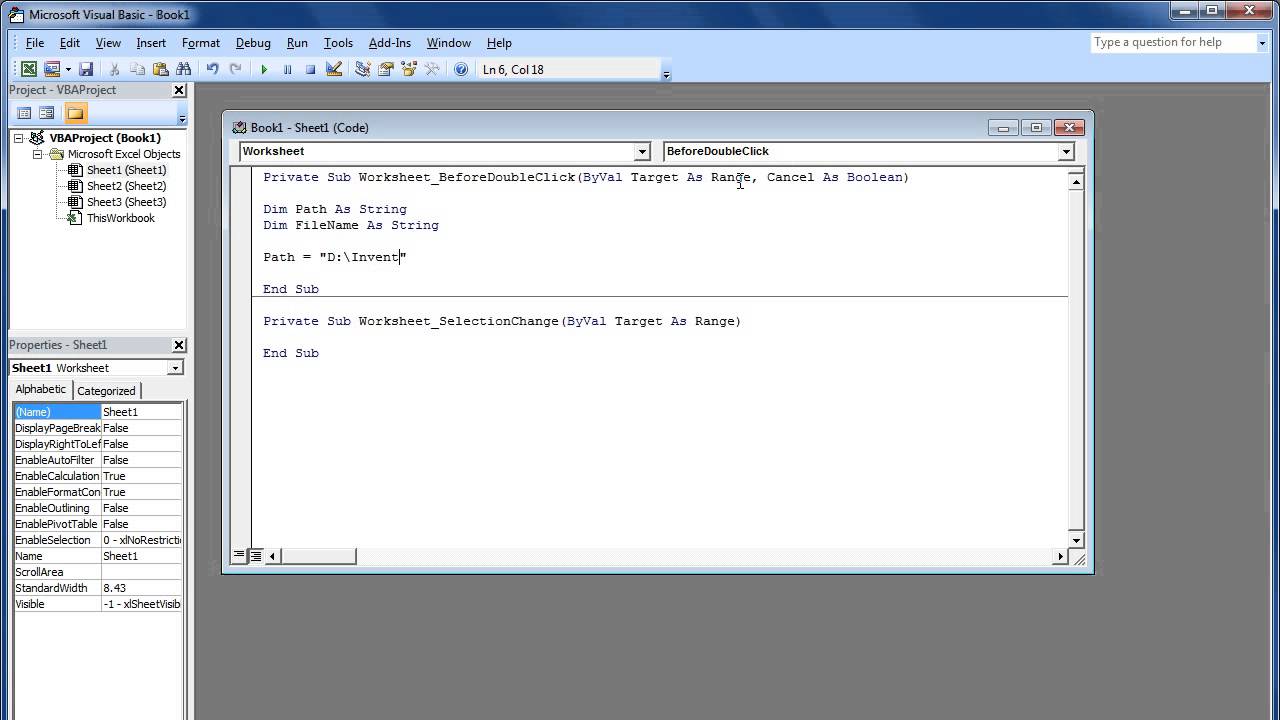
Task: Open the Add-Ins menu
Action: click(x=390, y=43)
